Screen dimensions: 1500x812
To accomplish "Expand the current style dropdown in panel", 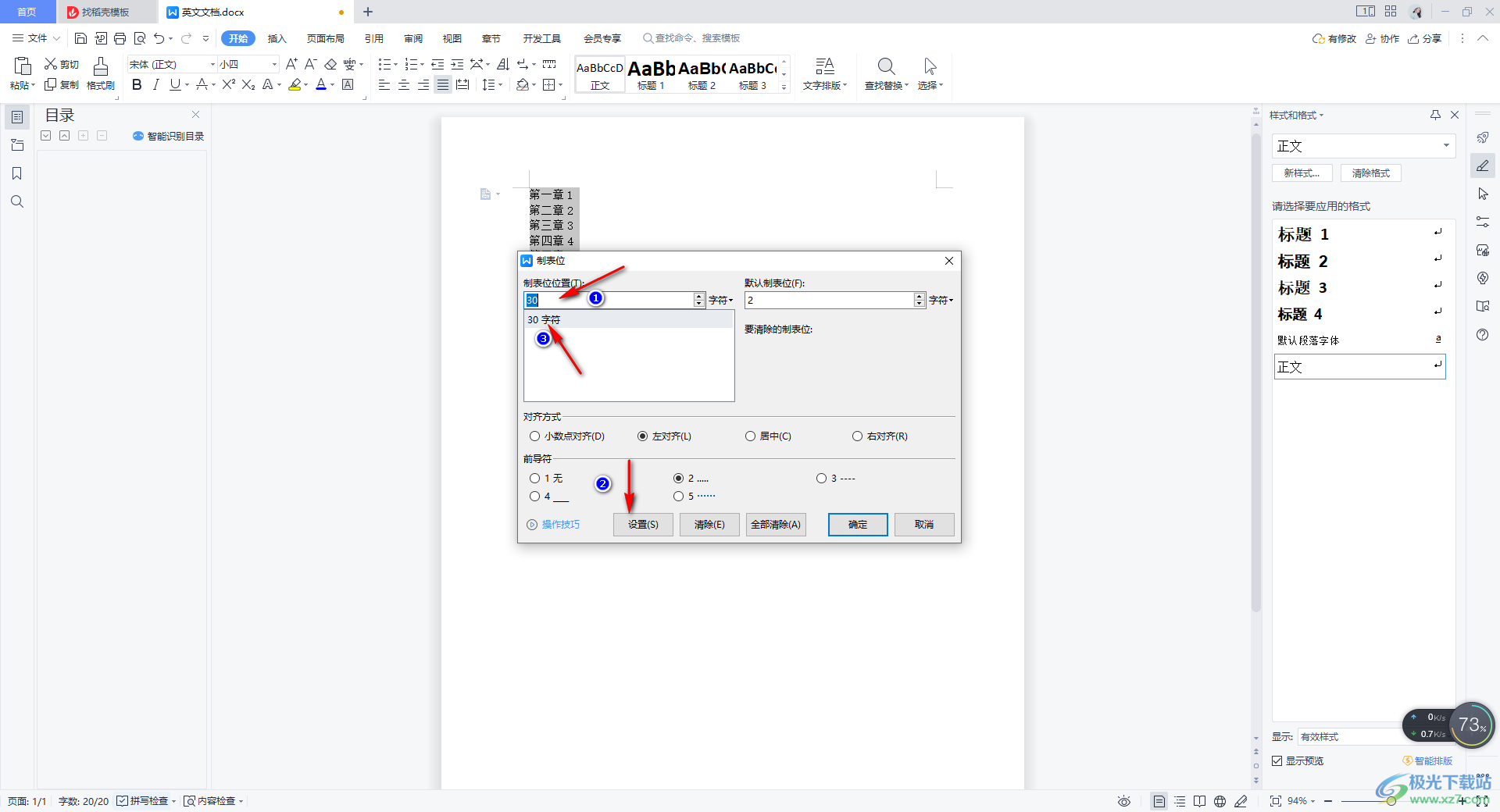I will click(x=1446, y=146).
